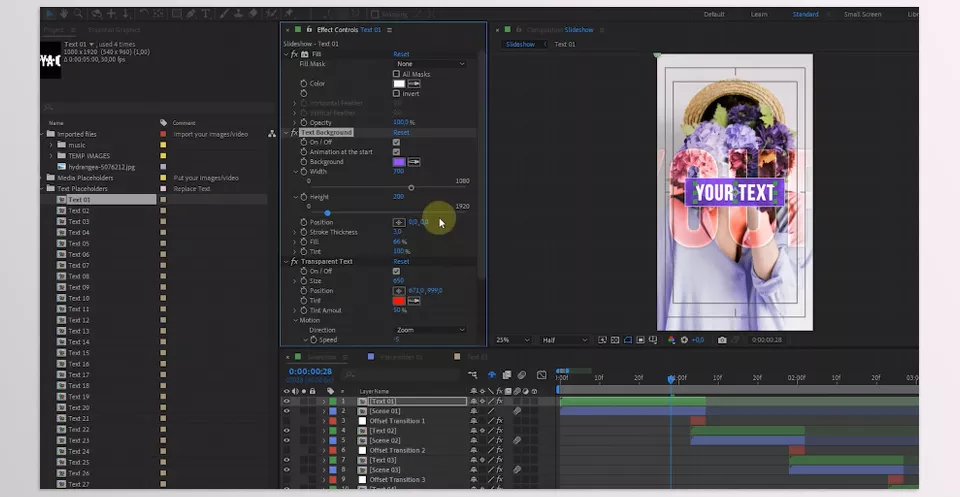The height and width of the screenshot is (497, 960).
Task: Select the Type text tool
Action: 206,13
